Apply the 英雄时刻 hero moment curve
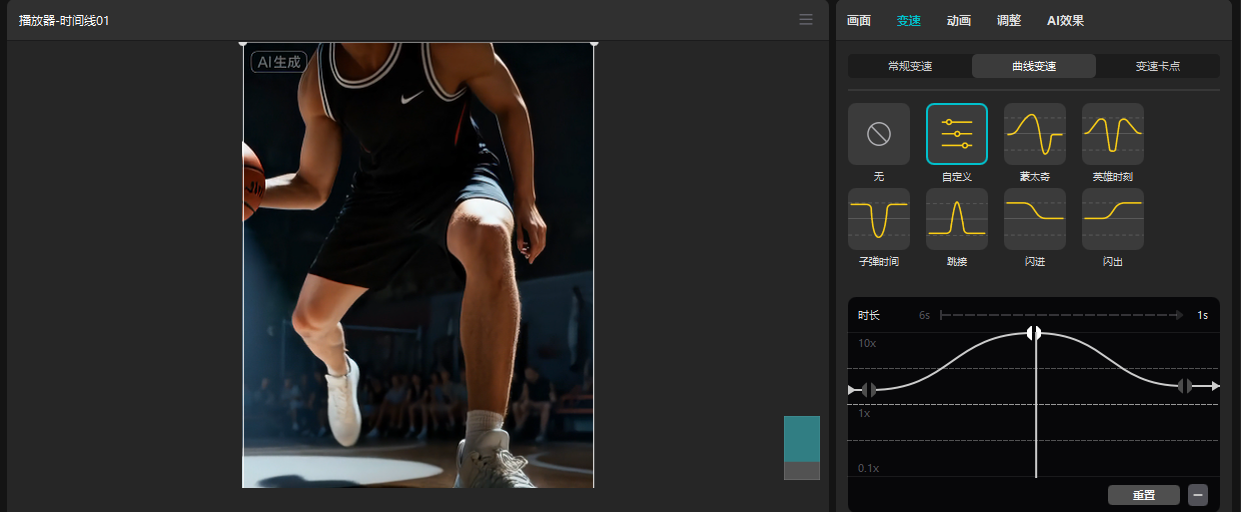 (x=1112, y=134)
